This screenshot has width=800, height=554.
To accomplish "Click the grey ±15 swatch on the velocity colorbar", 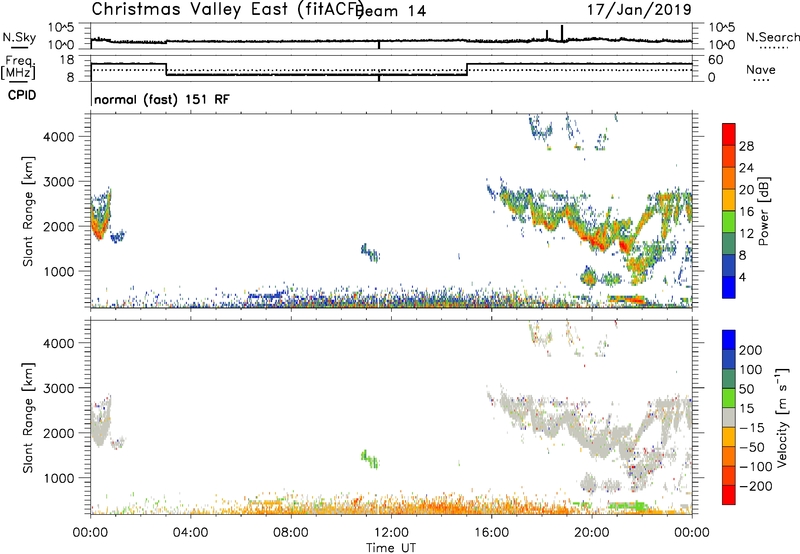I will (729, 417).
